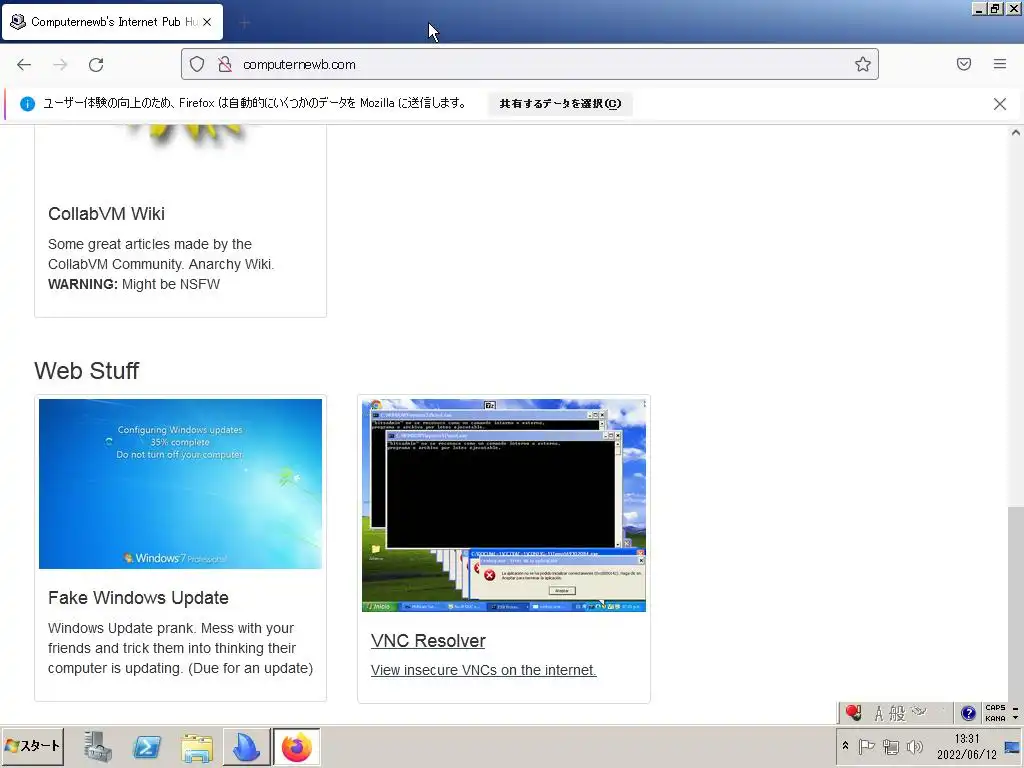Click the VNC Resolver screenshot thumbnail

pos(504,505)
